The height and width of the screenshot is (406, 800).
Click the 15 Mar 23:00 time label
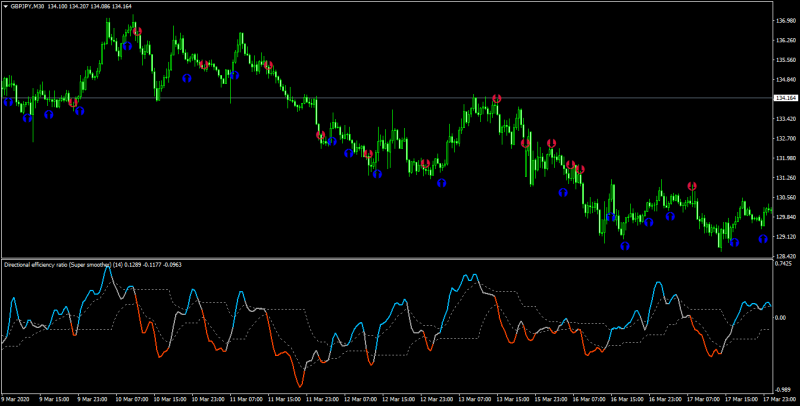tap(552, 399)
